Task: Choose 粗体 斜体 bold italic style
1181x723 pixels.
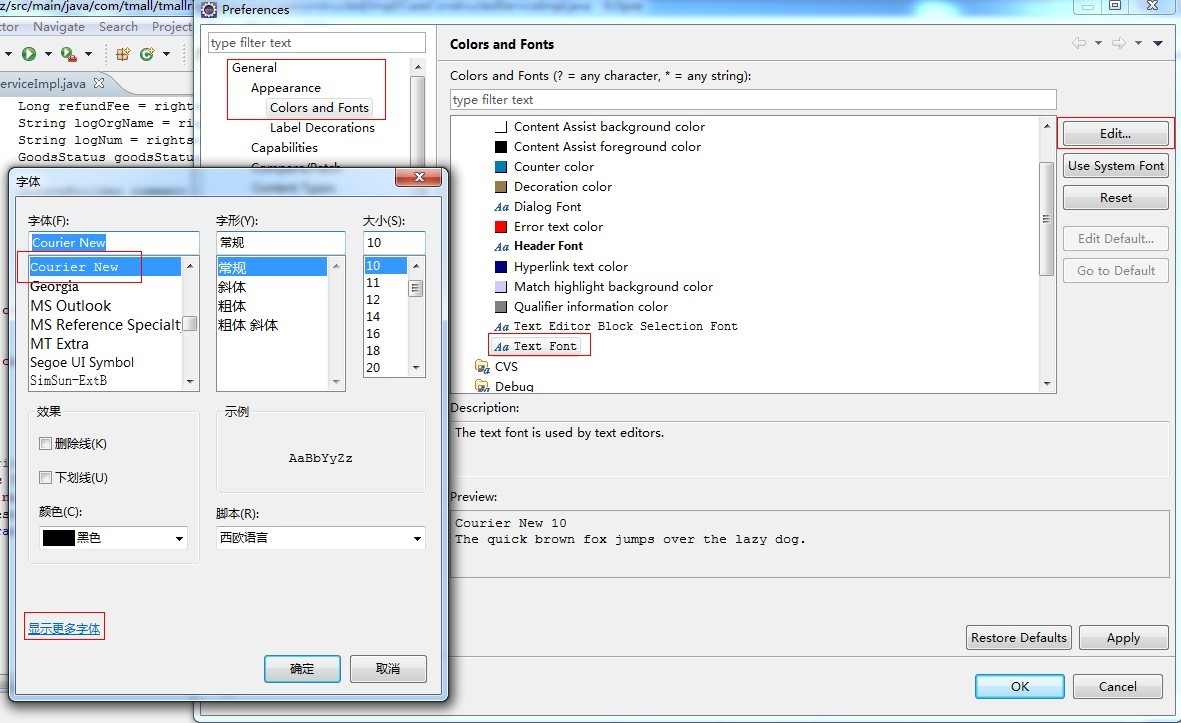Action: (x=248, y=325)
